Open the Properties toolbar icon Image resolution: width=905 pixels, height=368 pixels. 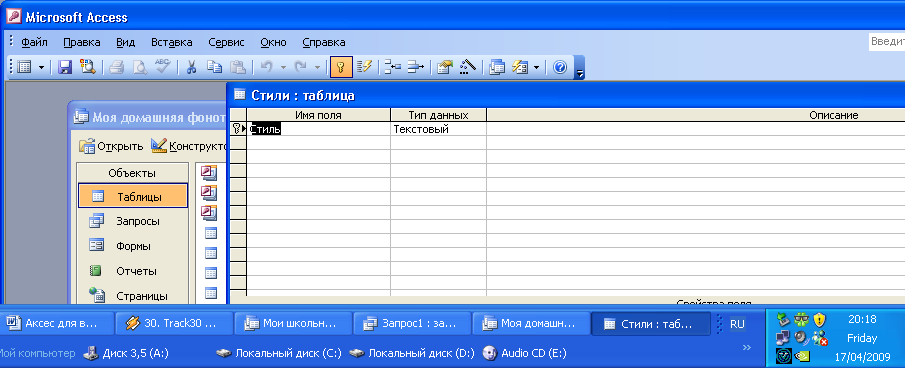click(x=444, y=67)
